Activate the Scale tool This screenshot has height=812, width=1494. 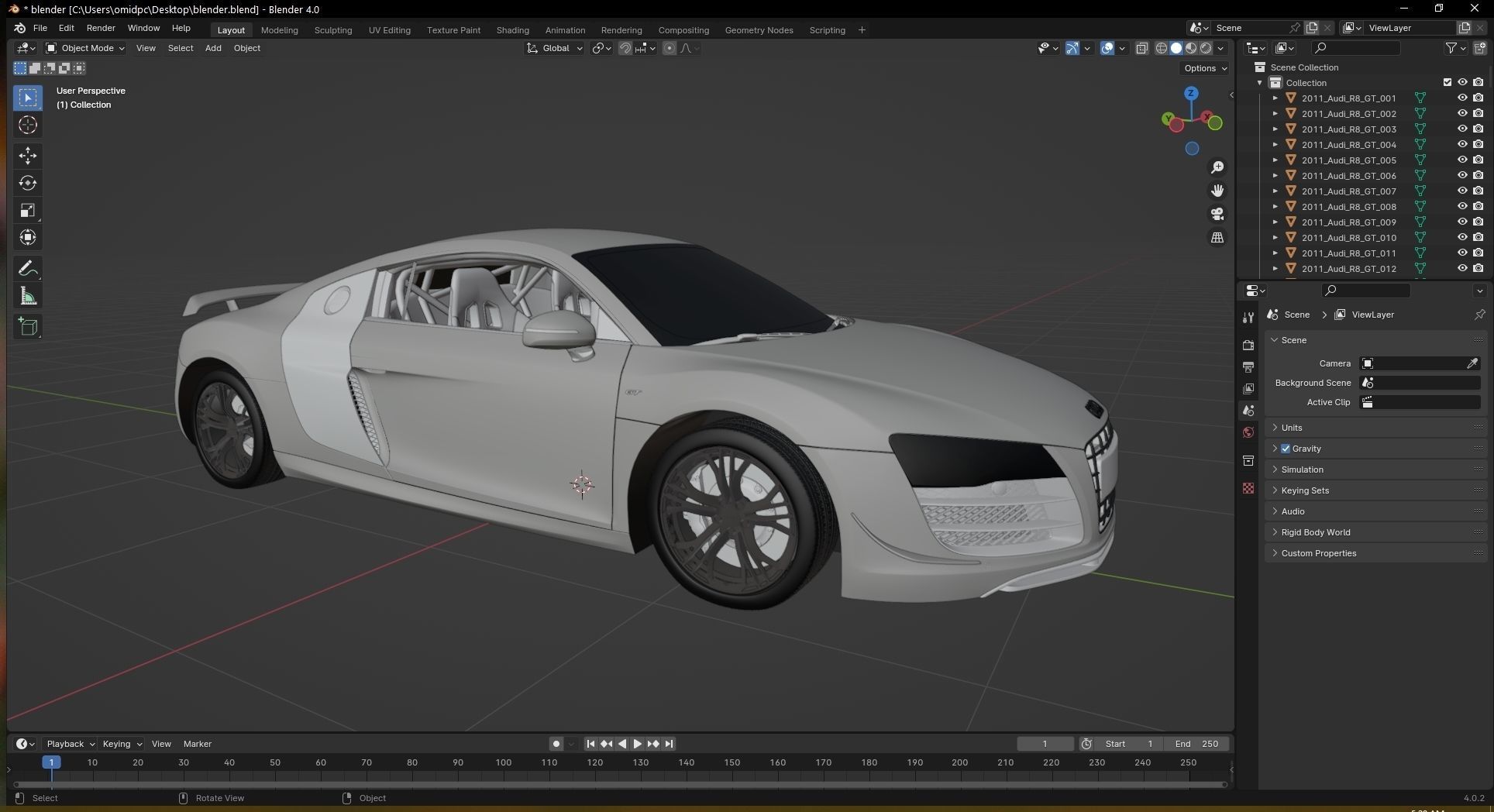point(28,210)
